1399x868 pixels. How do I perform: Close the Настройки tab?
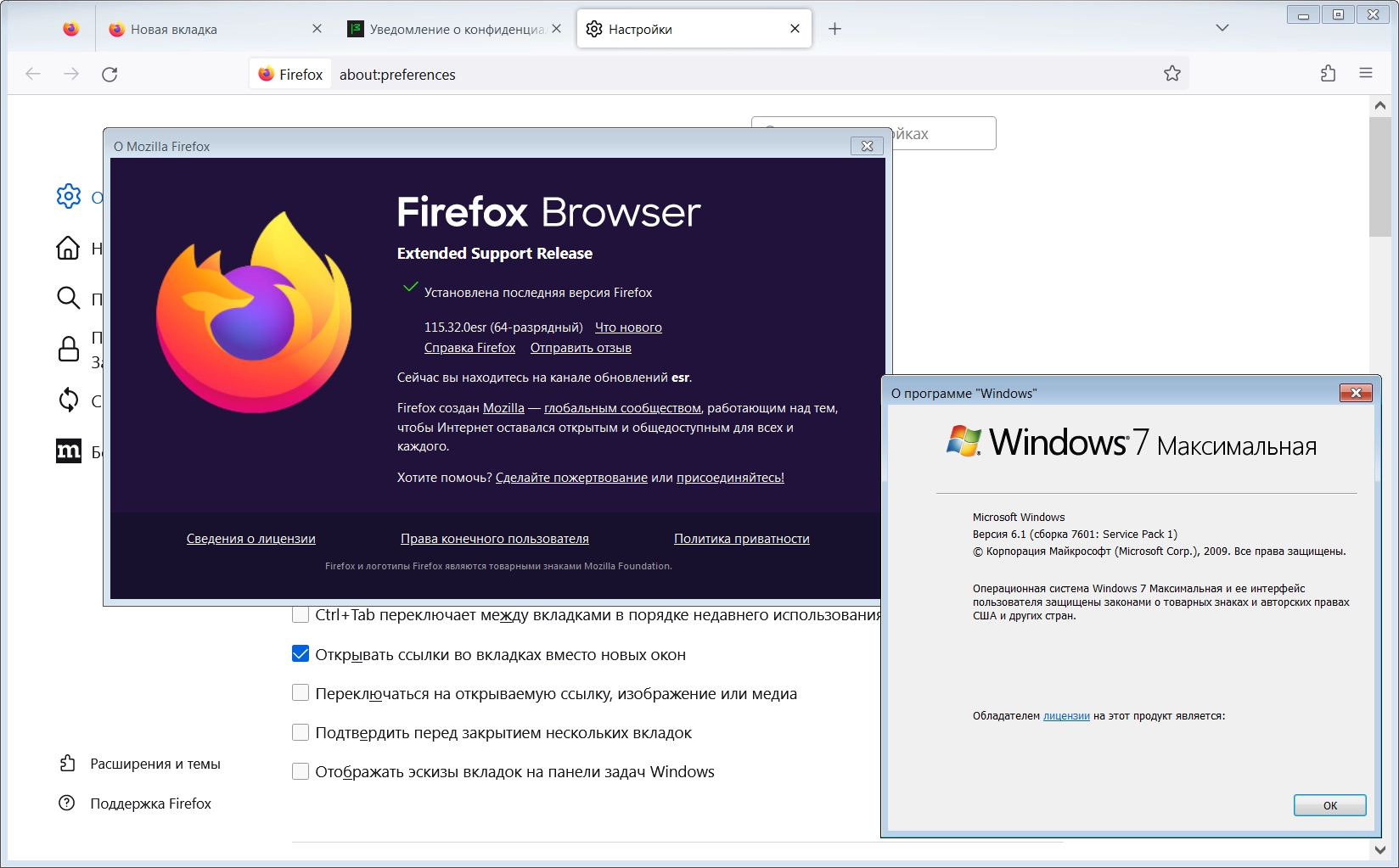[795, 29]
